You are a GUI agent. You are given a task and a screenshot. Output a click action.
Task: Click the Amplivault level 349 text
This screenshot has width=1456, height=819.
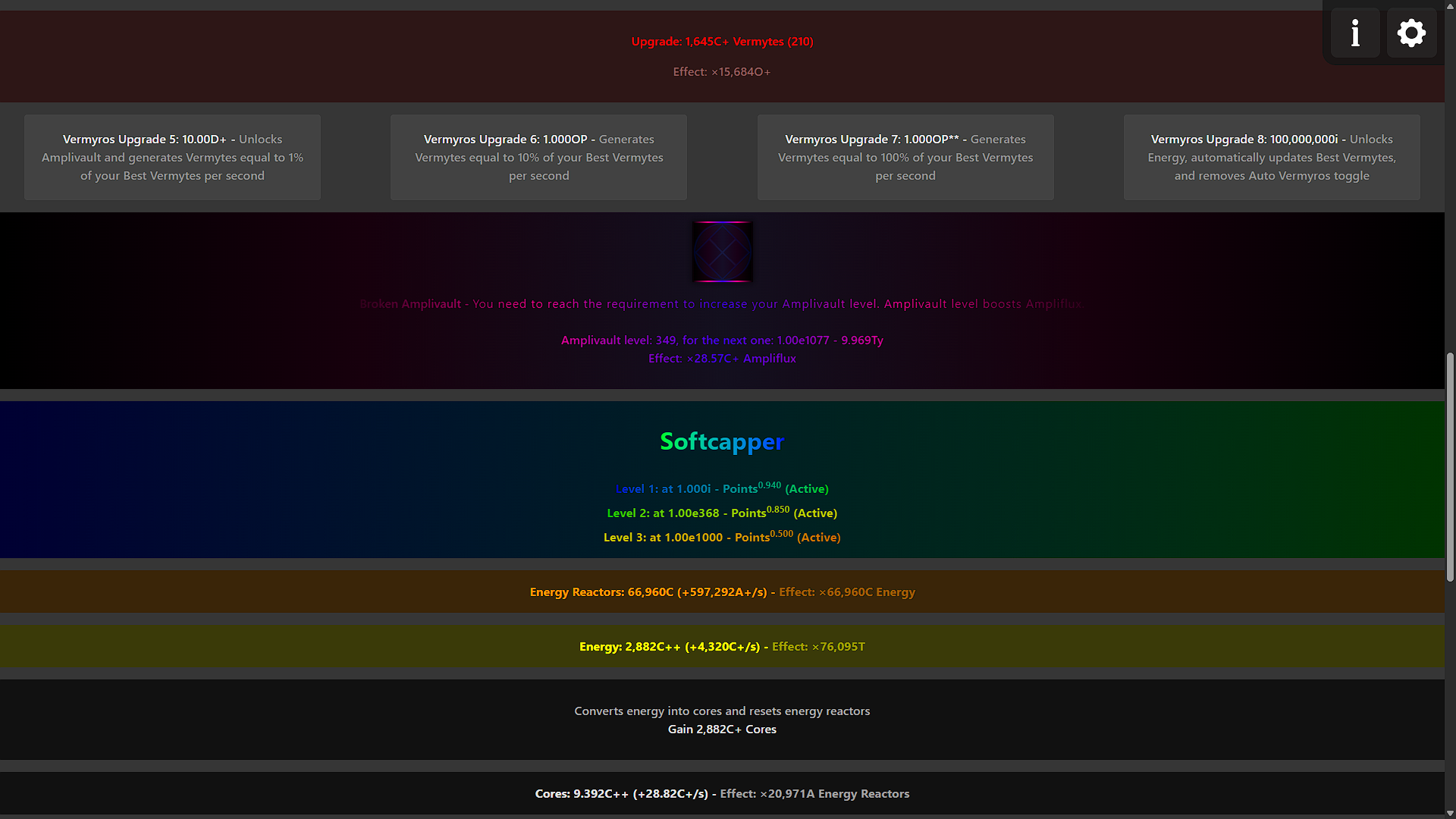pyautogui.click(x=722, y=340)
